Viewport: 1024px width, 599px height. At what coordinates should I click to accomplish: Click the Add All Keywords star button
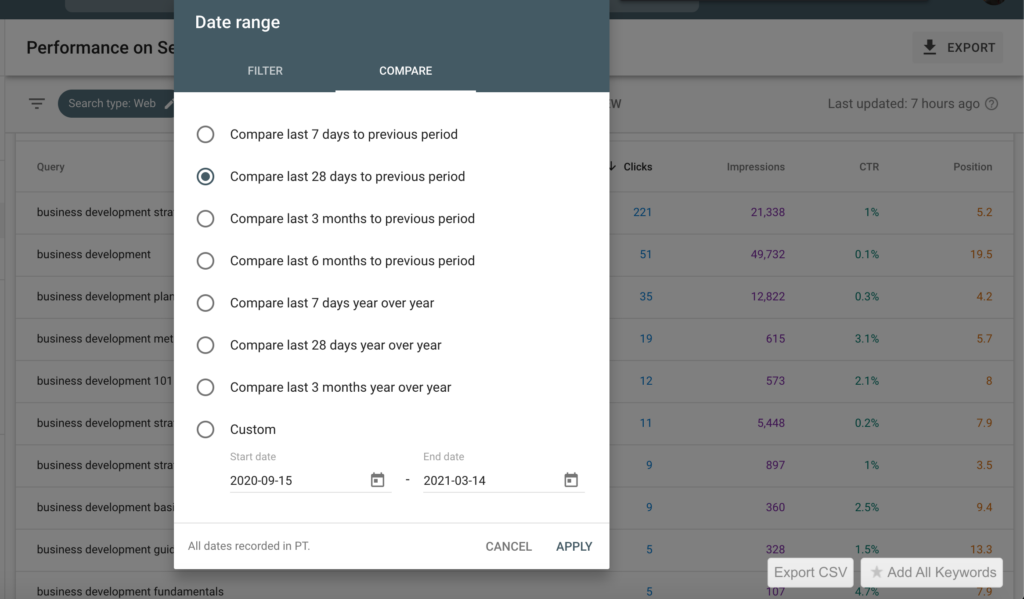click(932, 572)
